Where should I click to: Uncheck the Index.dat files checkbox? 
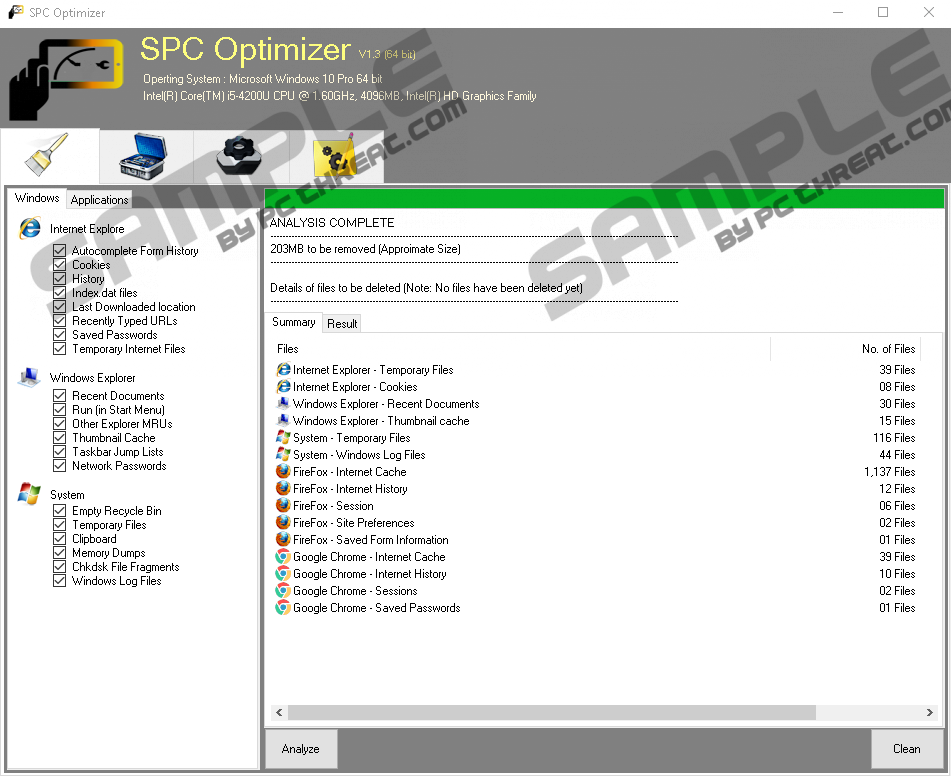coord(59,292)
